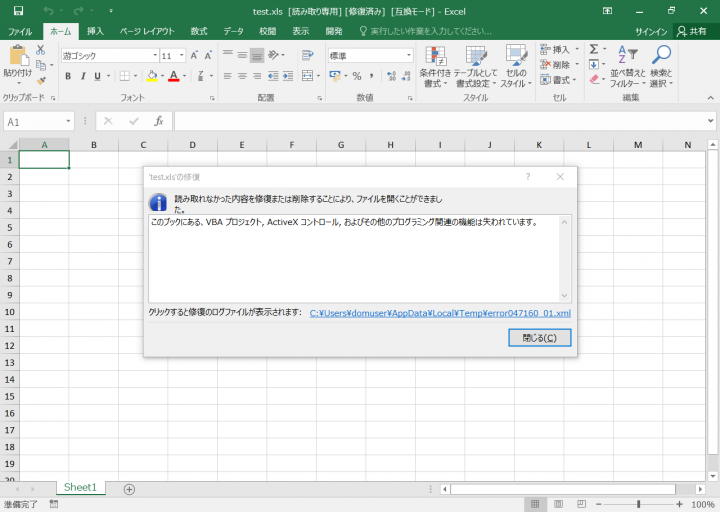Viewport: 720px width, 512px height.
Task: Click the Save icon in title bar
Action: pos(18,11)
